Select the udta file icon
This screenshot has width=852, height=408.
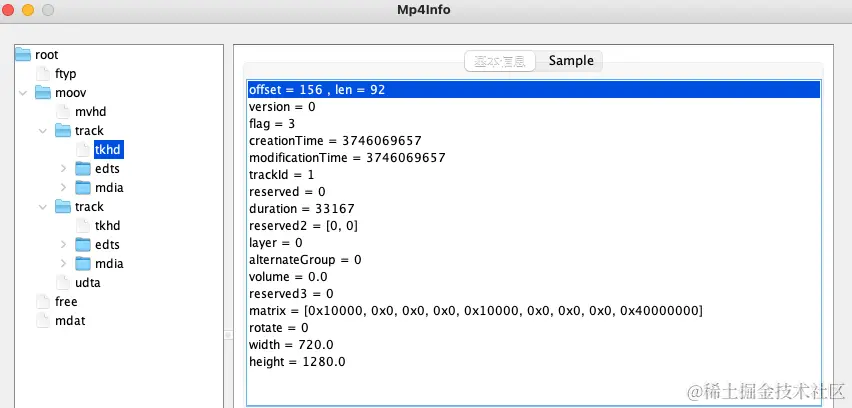pyautogui.click(x=63, y=283)
